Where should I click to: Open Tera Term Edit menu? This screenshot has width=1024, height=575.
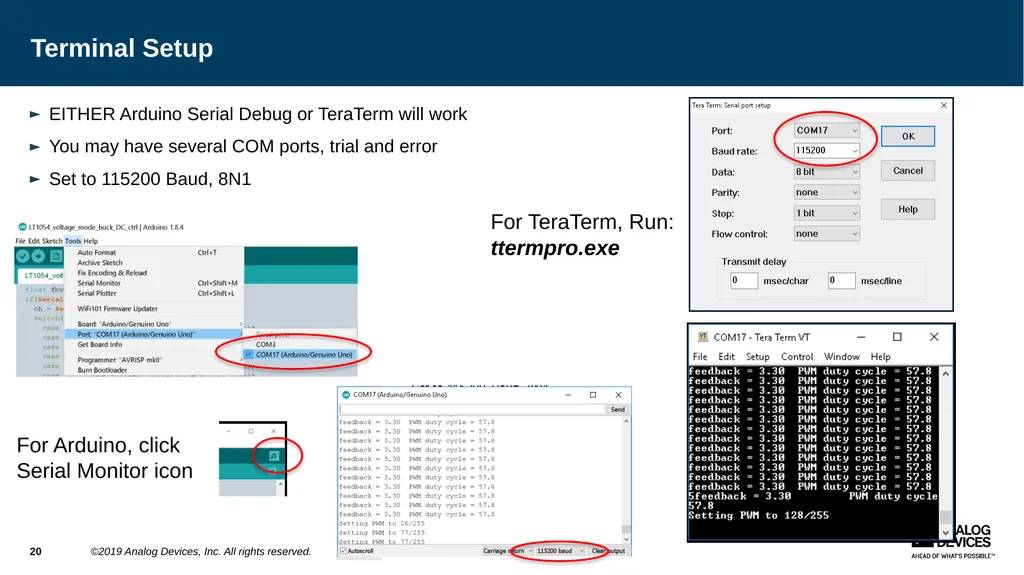[726, 357]
